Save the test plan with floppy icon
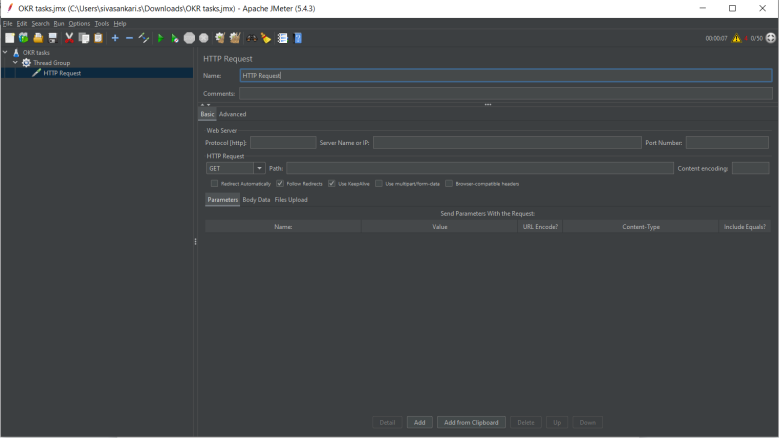 click(52, 38)
